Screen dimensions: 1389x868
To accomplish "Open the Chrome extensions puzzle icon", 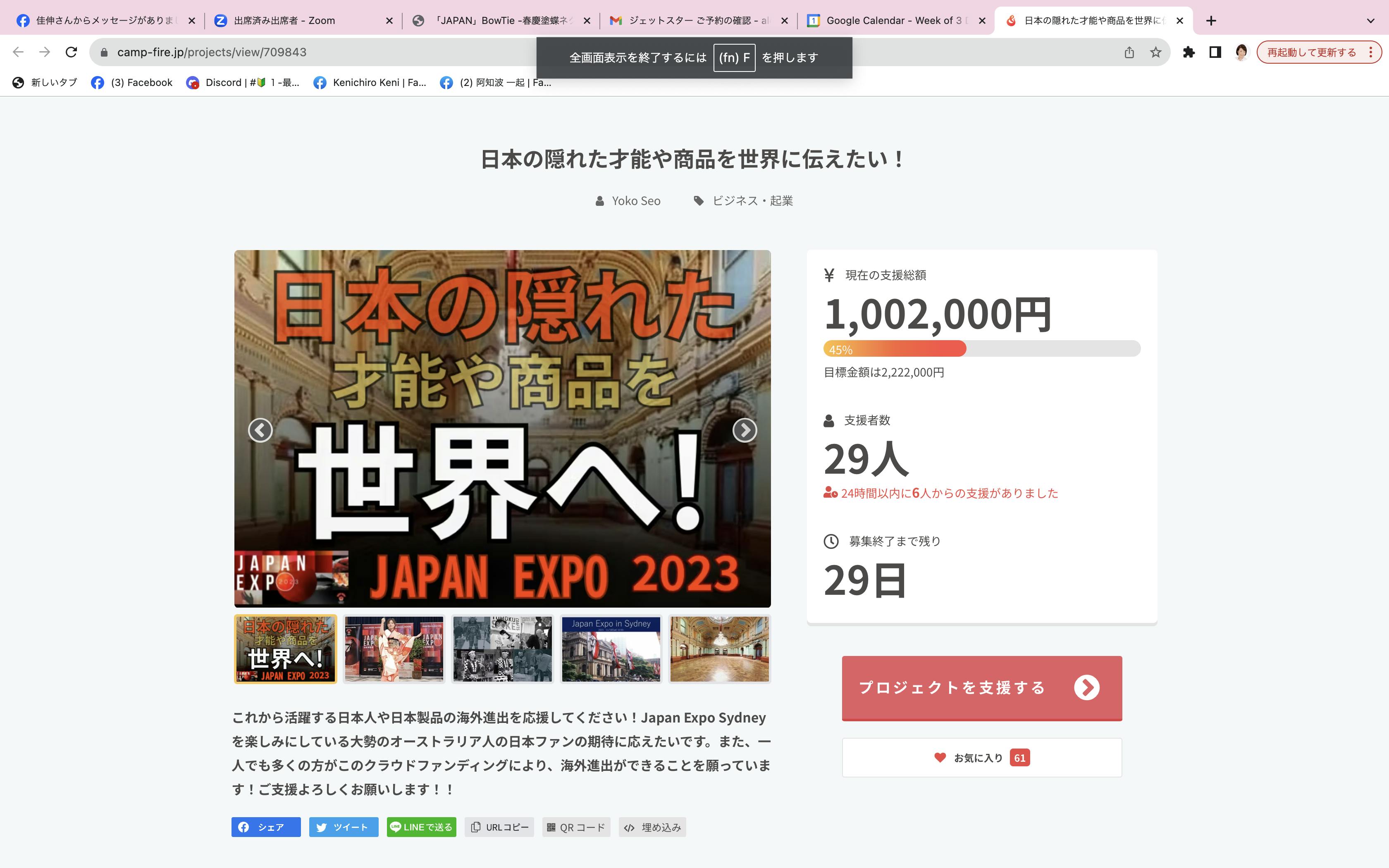I will point(1189,52).
